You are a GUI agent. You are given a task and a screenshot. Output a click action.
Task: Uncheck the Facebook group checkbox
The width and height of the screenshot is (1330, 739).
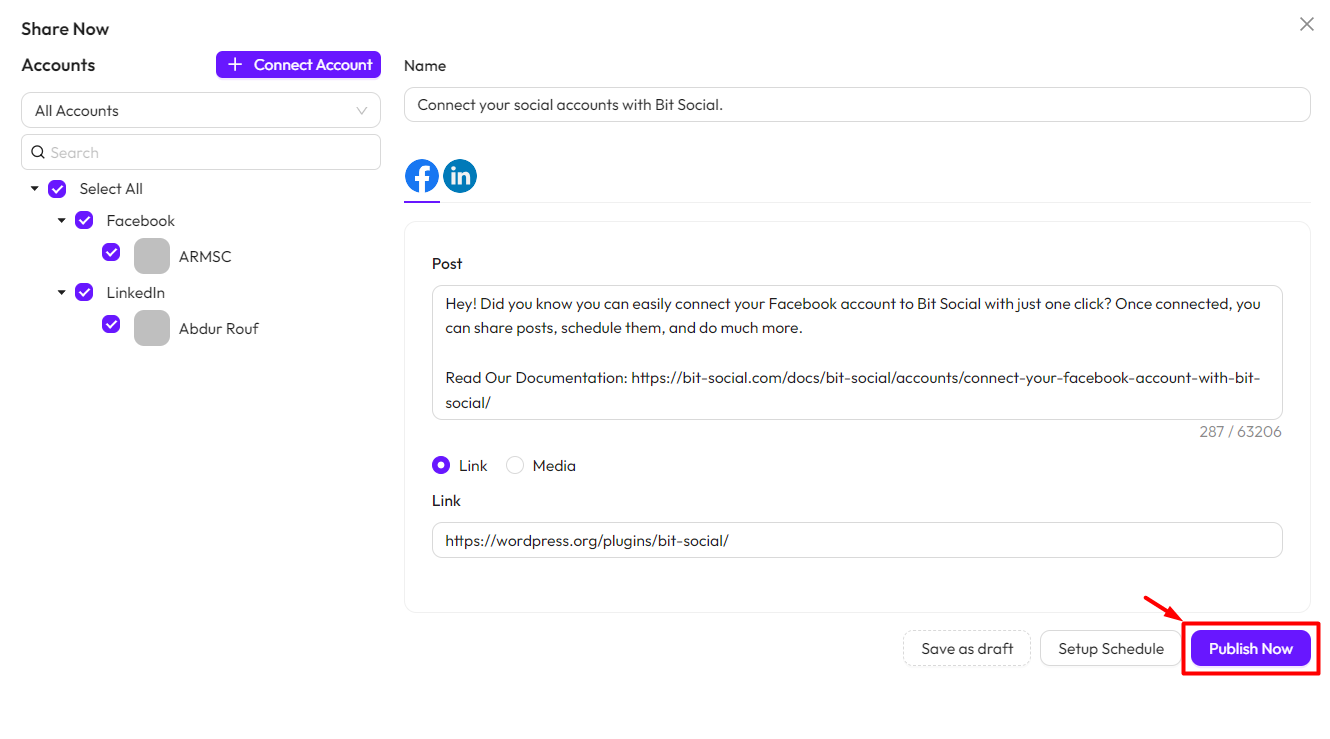click(84, 221)
